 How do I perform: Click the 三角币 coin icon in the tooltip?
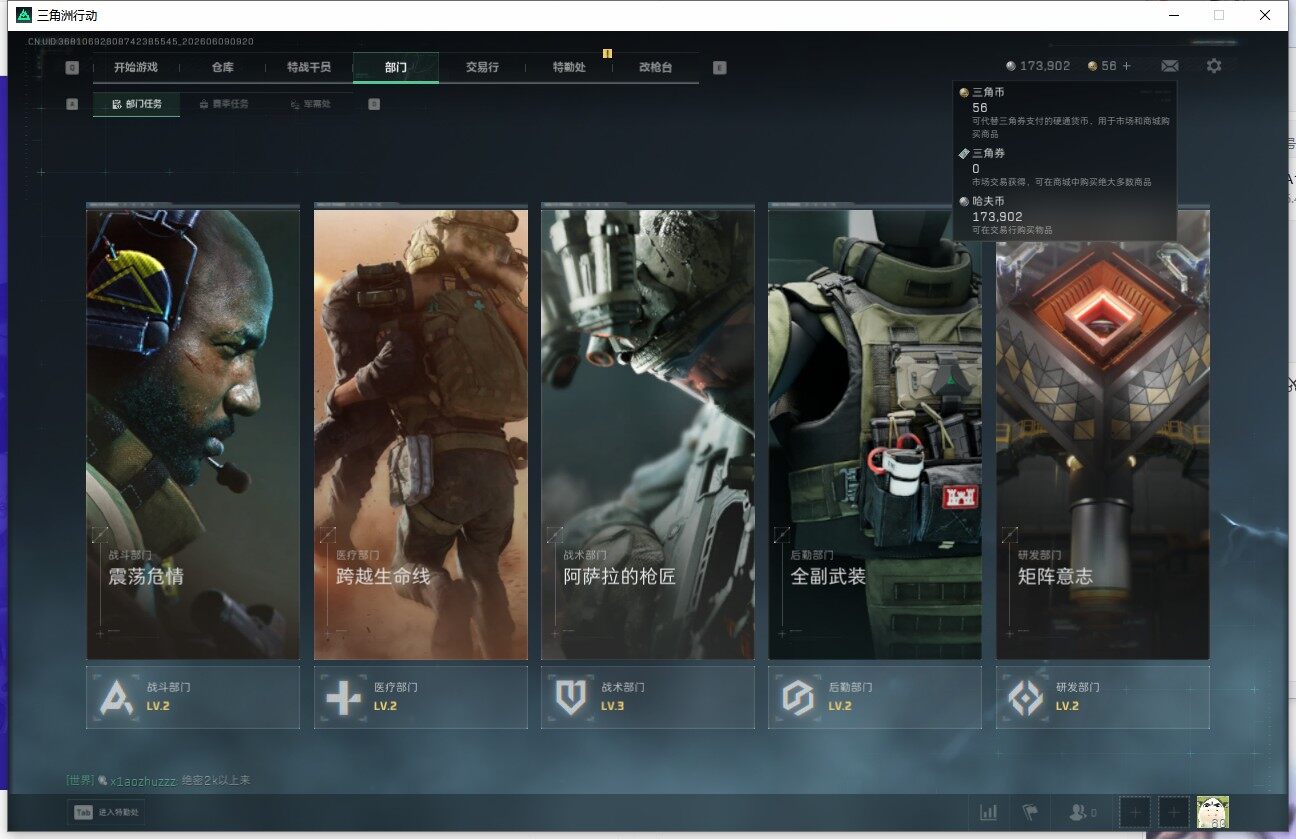coord(964,92)
